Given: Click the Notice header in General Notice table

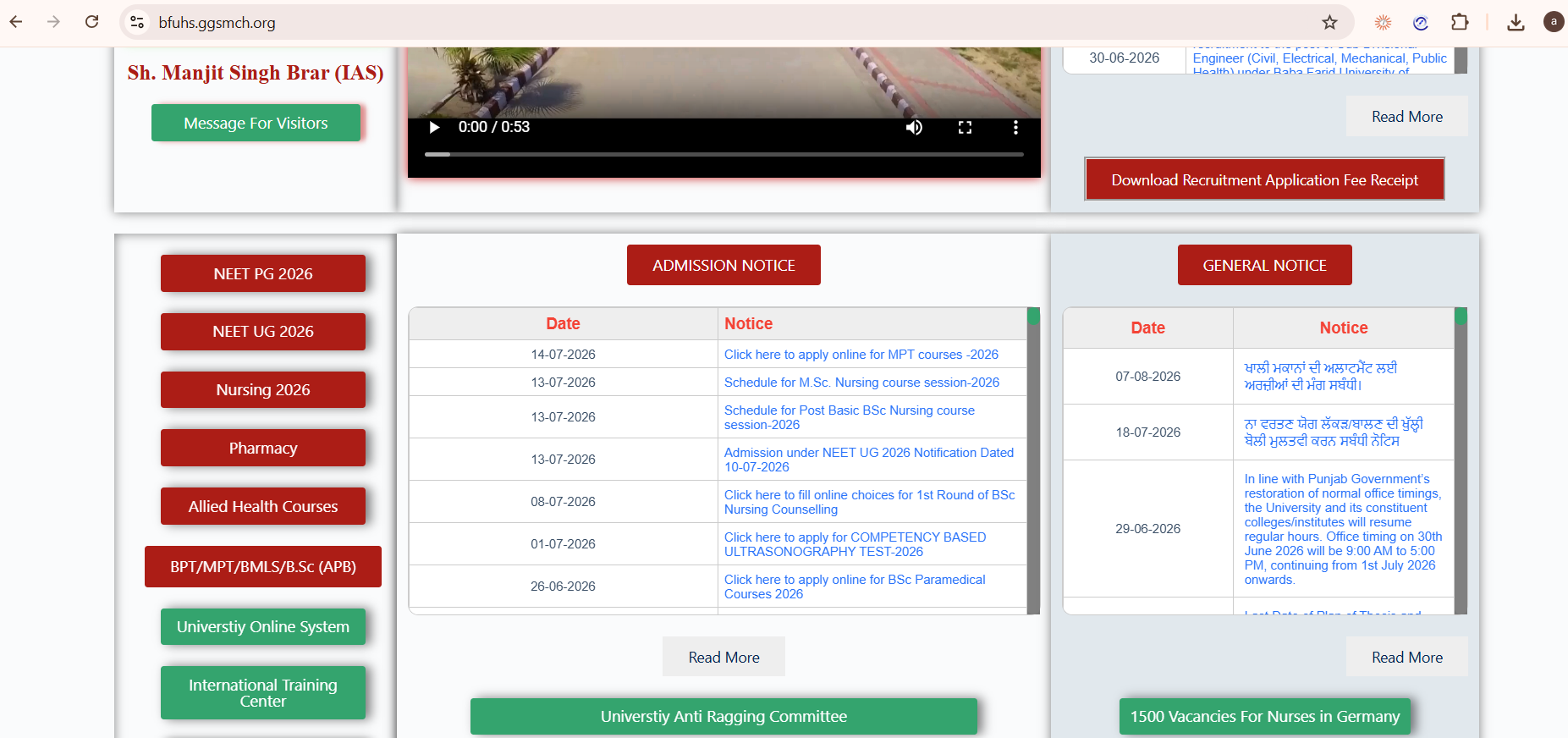Looking at the screenshot, I should (1344, 328).
